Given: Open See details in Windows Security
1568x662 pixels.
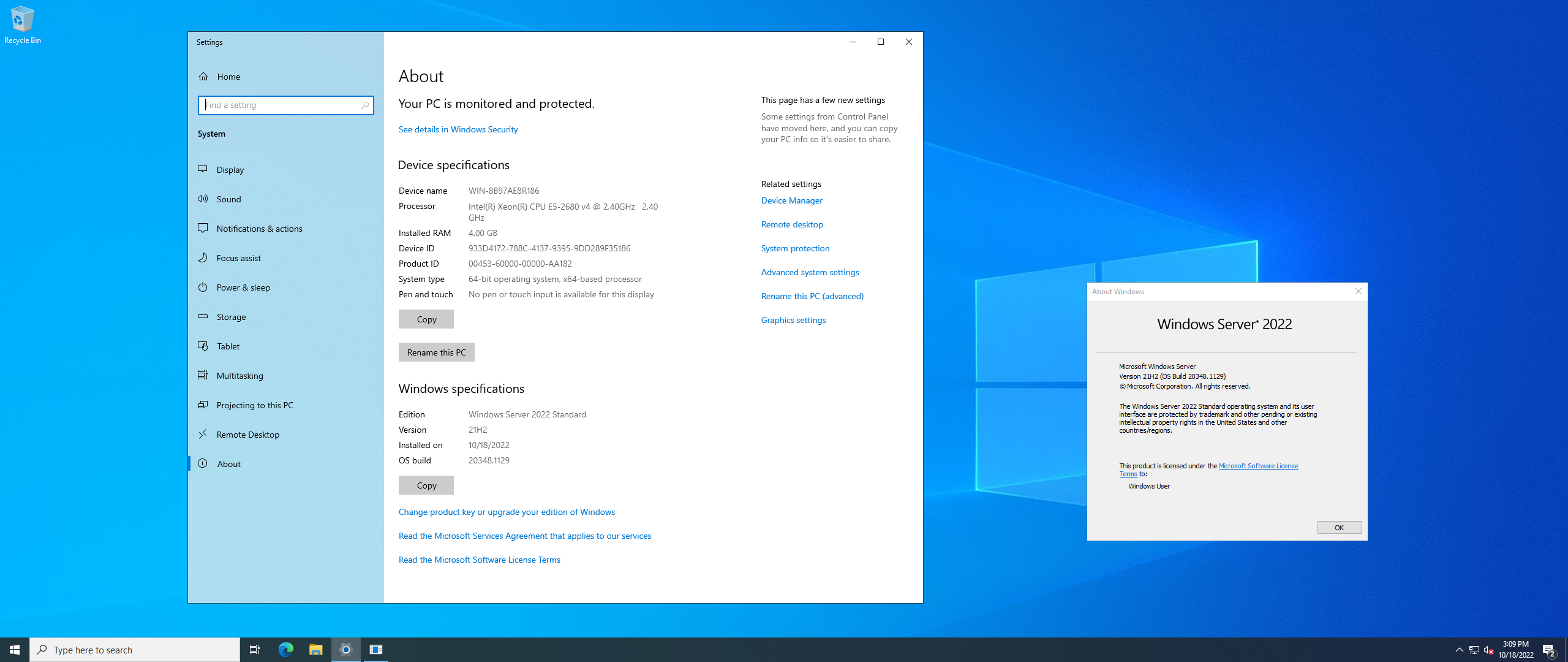Looking at the screenshot, I should click(x=458, y=129).
